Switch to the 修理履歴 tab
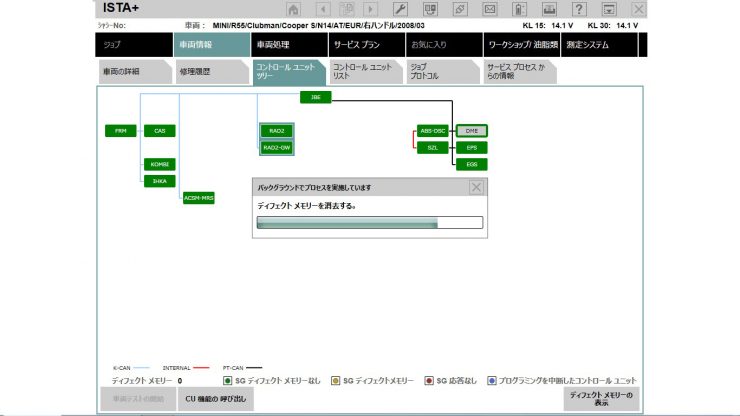This screenshot has height=416, width=740. (x=211, y=72)
